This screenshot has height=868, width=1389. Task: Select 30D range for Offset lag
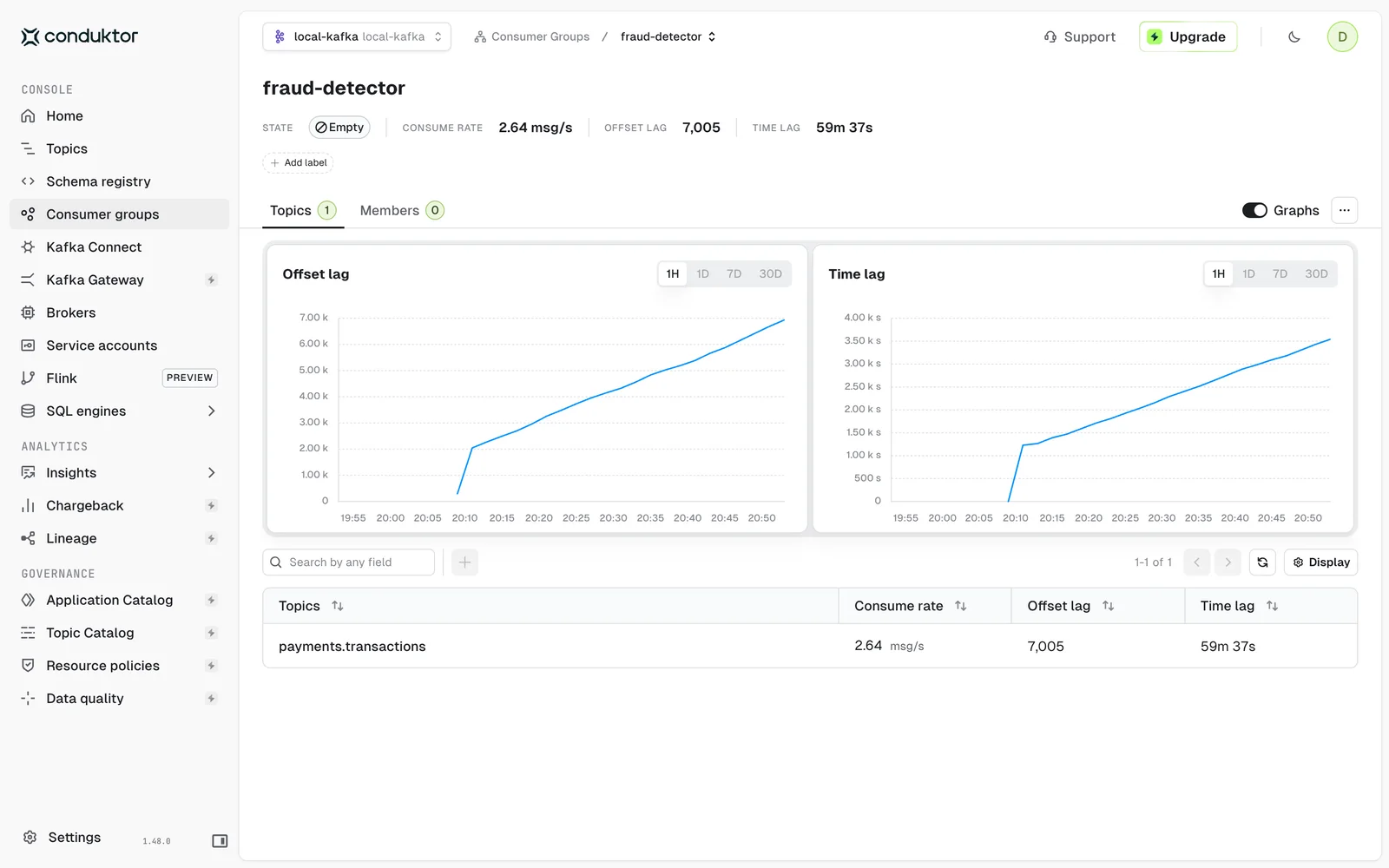(x=771, y=274)
